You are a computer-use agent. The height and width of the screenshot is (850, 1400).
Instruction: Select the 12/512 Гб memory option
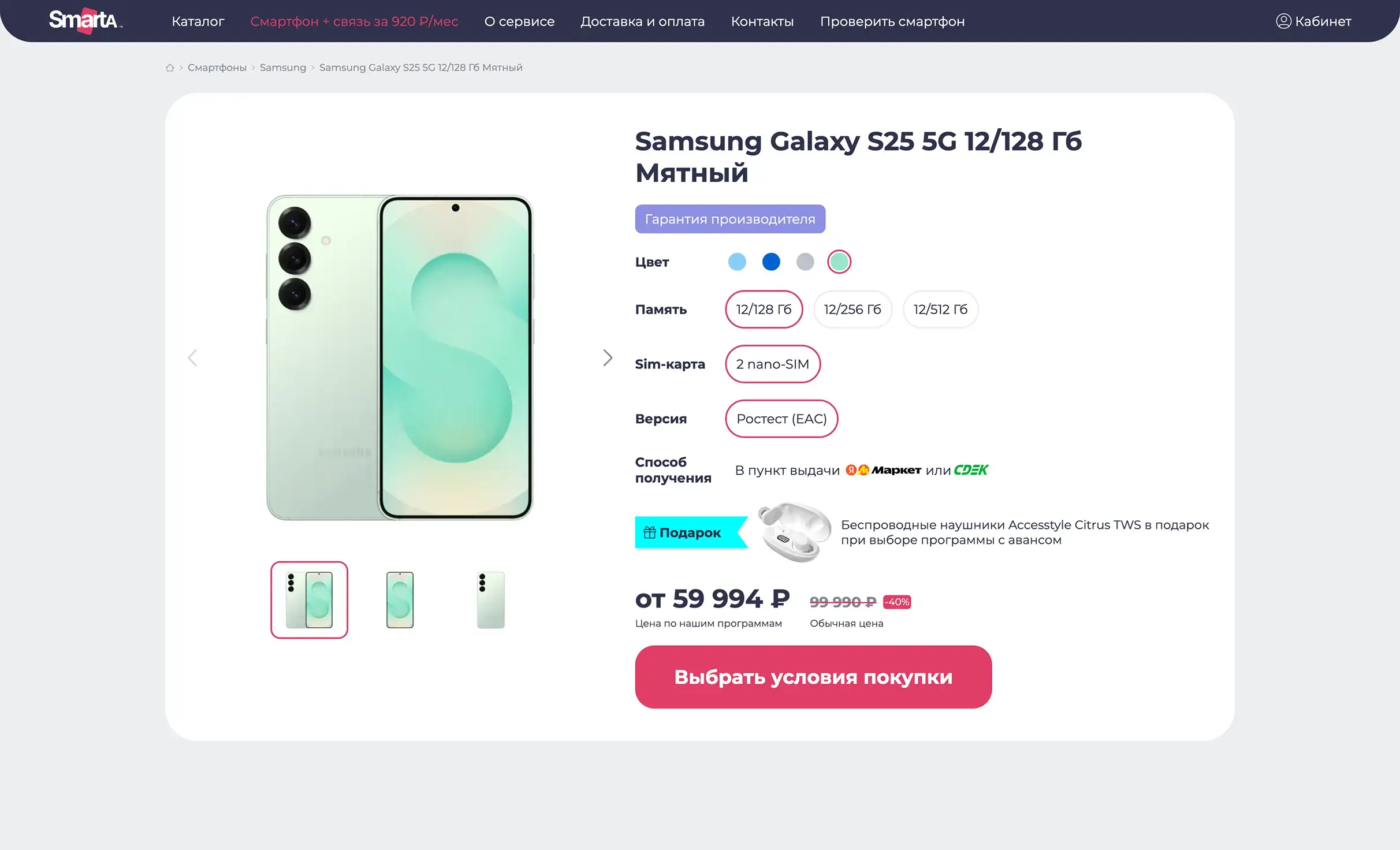940,310
